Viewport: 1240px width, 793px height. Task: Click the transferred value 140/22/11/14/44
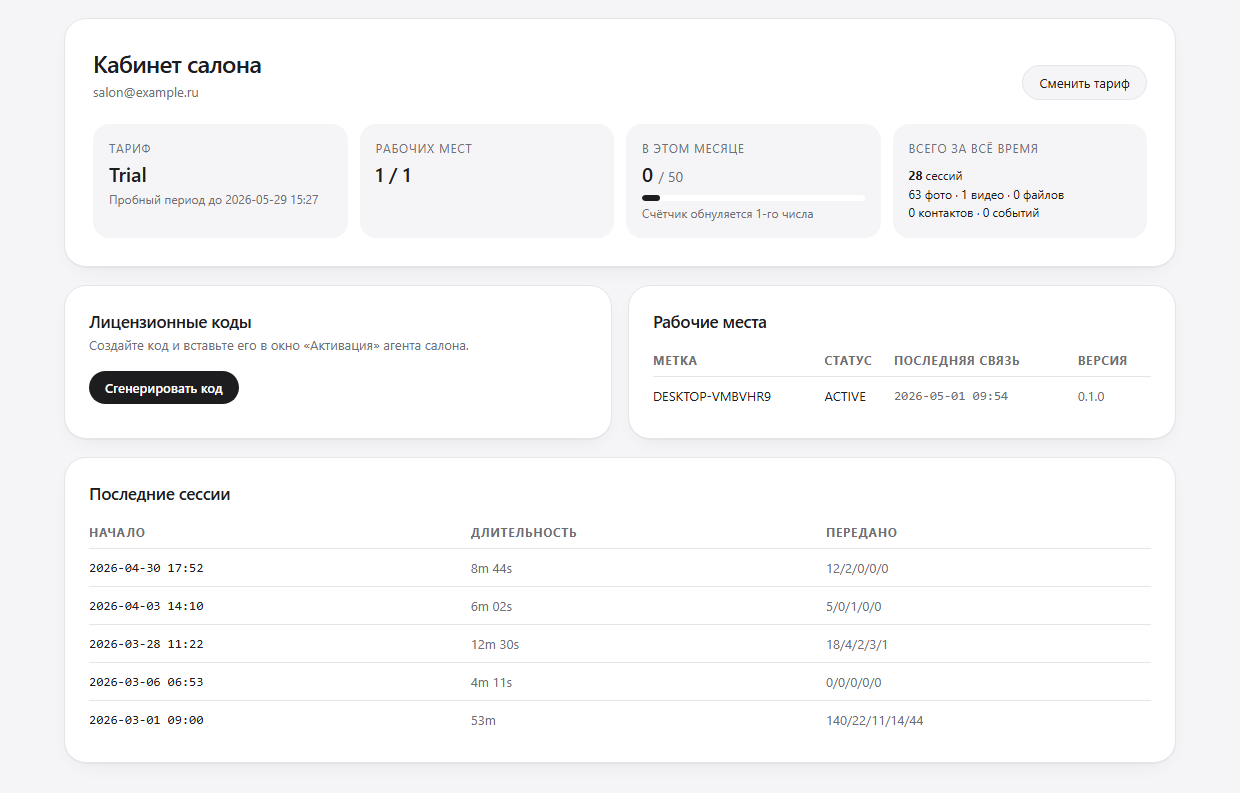pyautogui.click(x=875, y=720)
